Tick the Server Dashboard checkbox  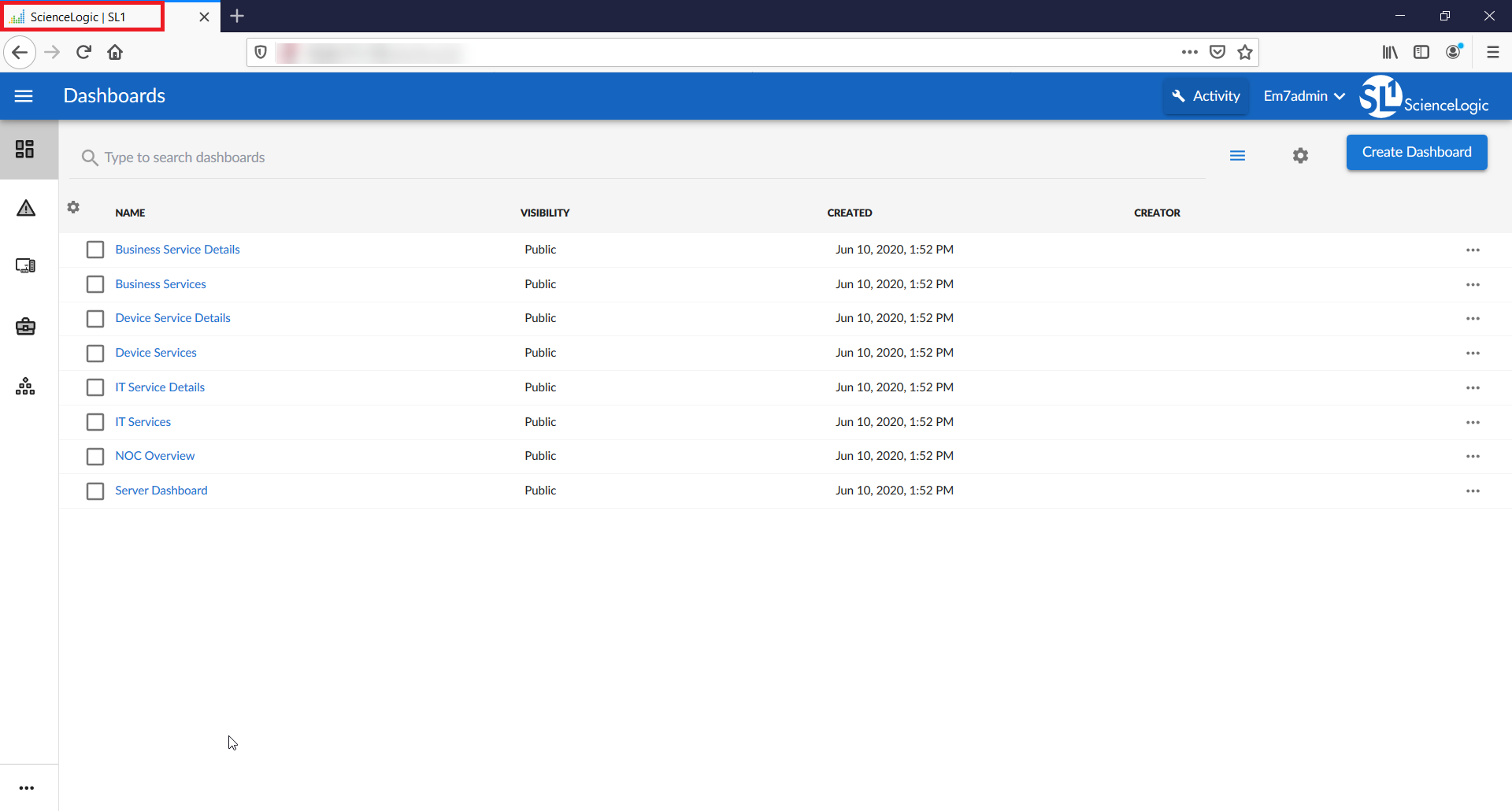[x=95, y=491]
